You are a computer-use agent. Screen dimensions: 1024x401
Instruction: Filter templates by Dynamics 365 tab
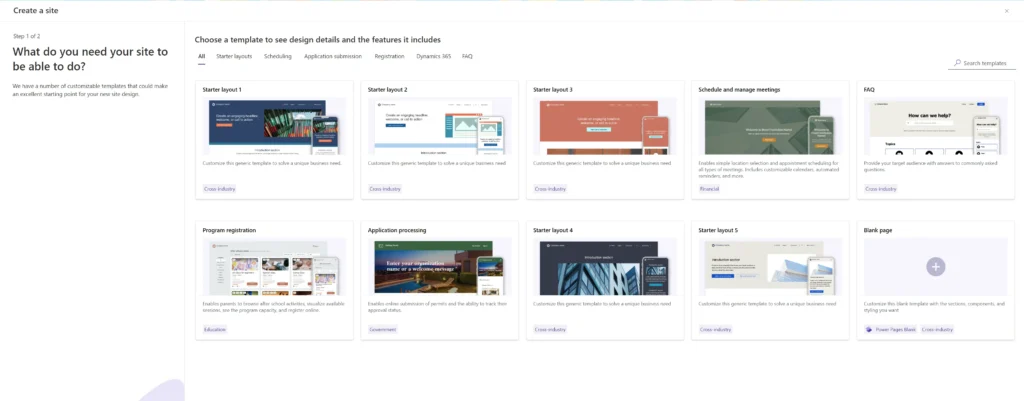click(433, 57)
